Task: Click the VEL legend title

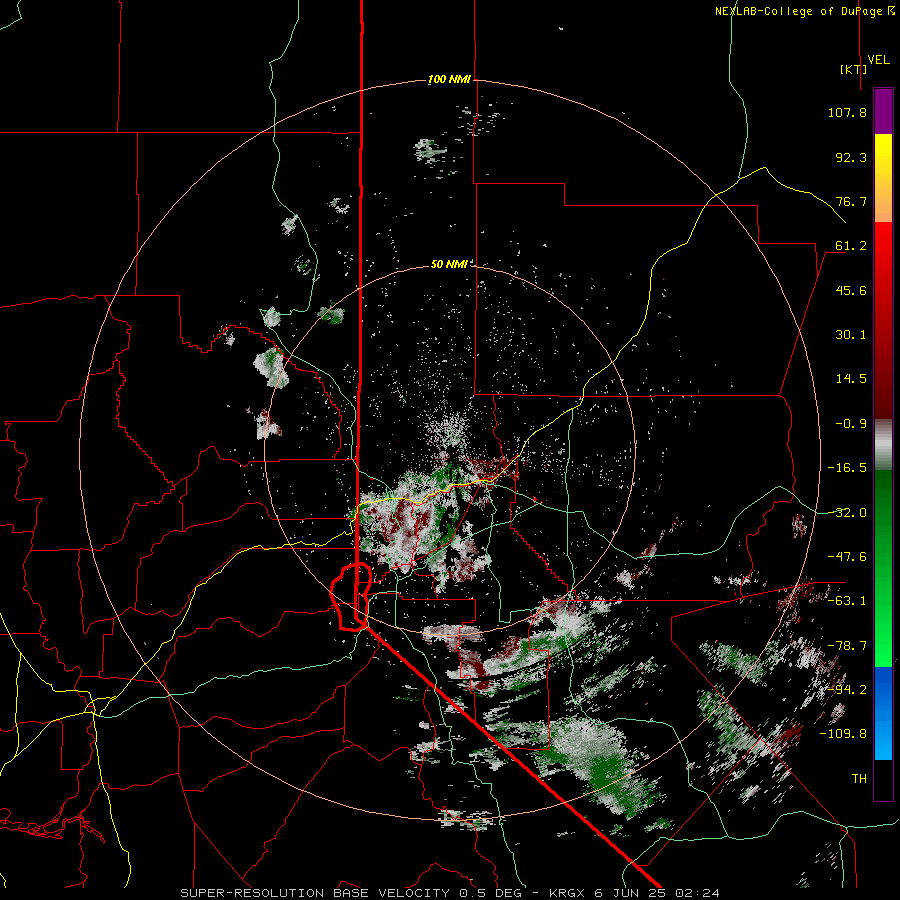Action: (x=878, y=60)
